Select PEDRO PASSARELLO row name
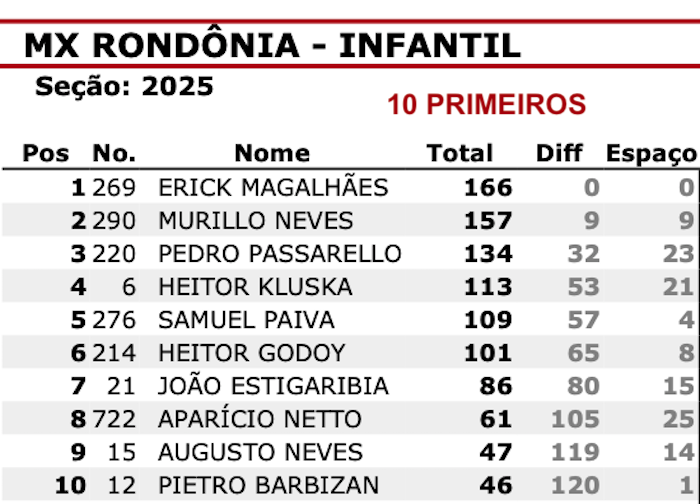The image size is (700, 504). pyautogui.click(x=280, y=254)
